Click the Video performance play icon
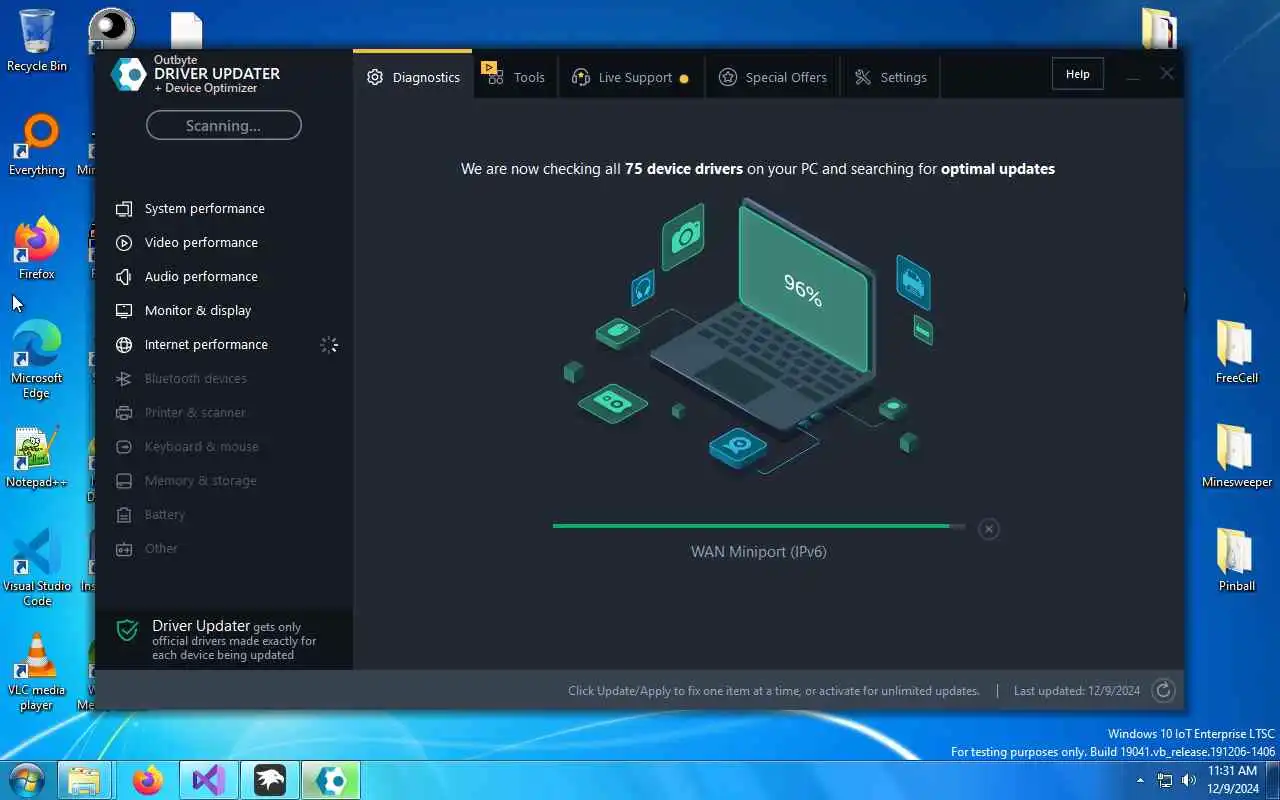1280x800 pixels. 124,242
